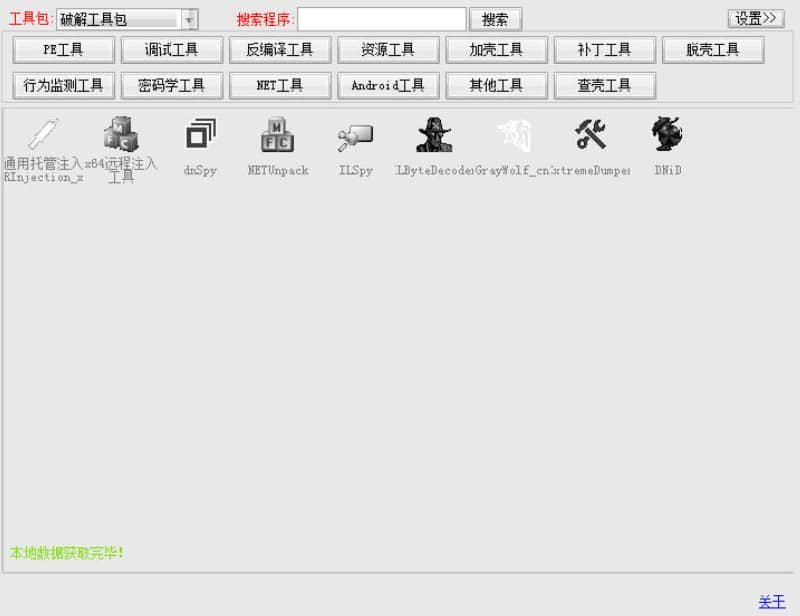Open the NETUnpack icon
Screen dimensions: 800x616
[278, 135]
